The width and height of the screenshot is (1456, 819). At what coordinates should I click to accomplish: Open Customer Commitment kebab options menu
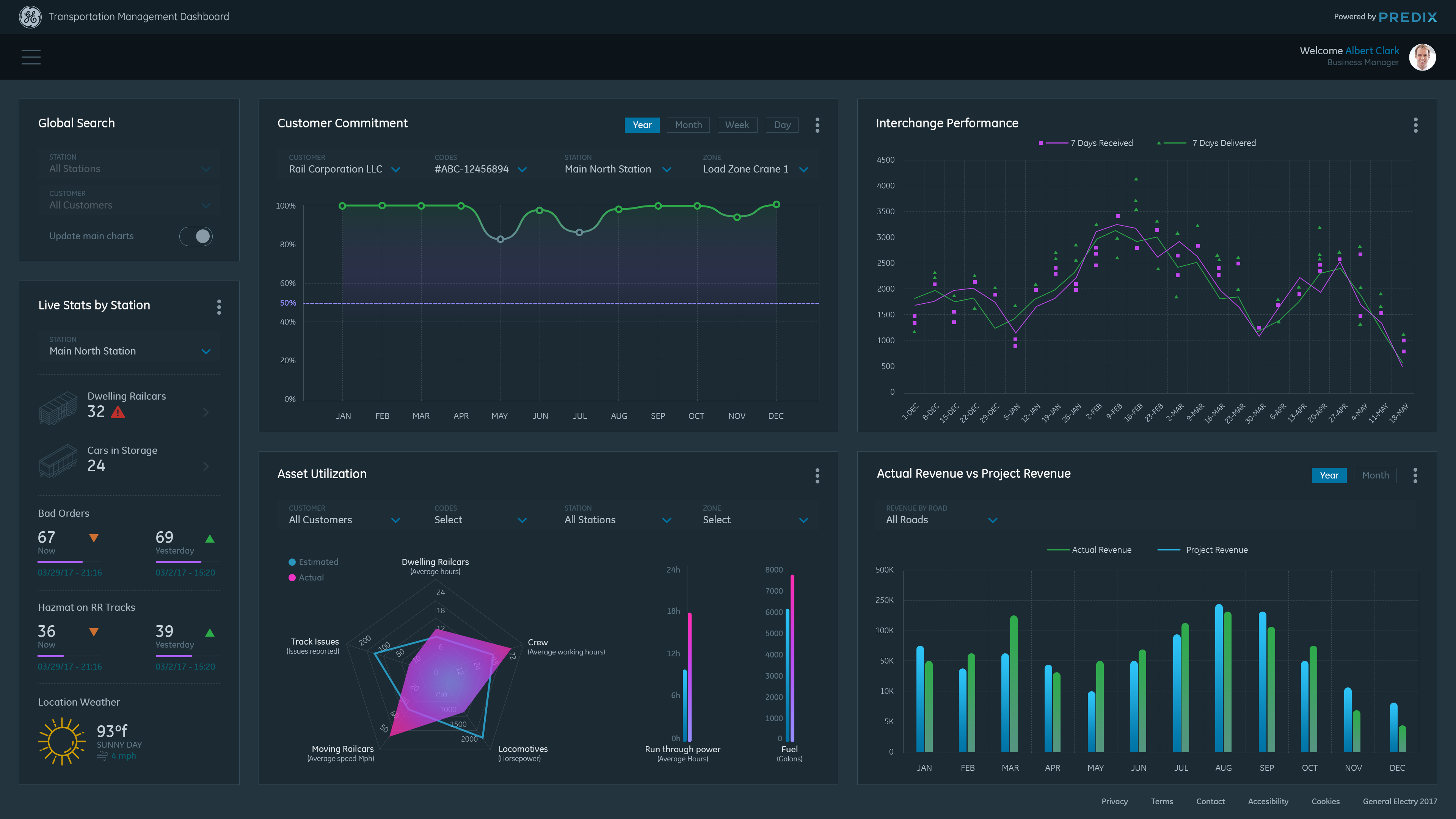coord(817,125)
